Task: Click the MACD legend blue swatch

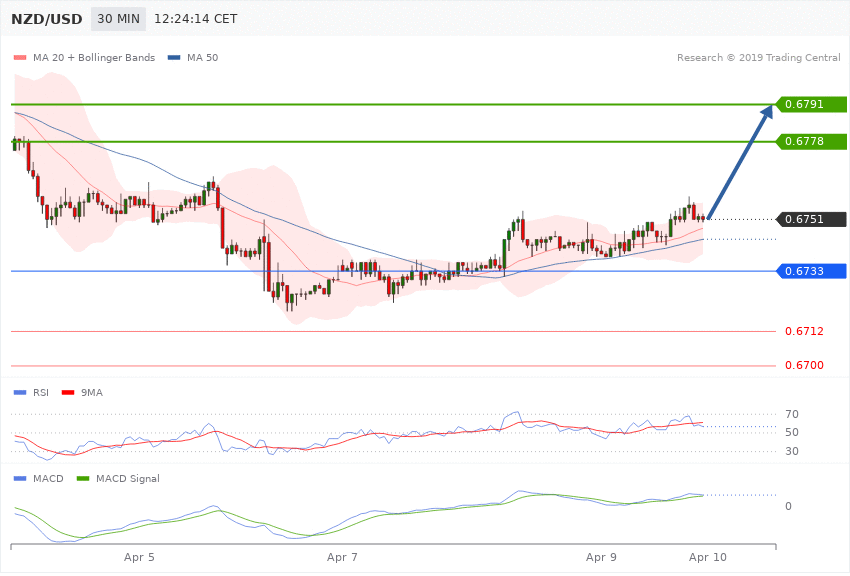Action: [x=20, y=478]
